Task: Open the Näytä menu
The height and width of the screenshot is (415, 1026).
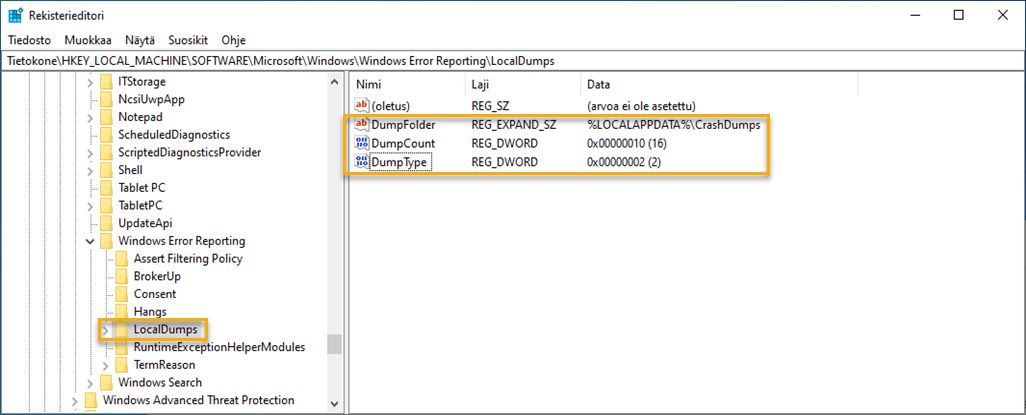Action: [x=140, y=40]
